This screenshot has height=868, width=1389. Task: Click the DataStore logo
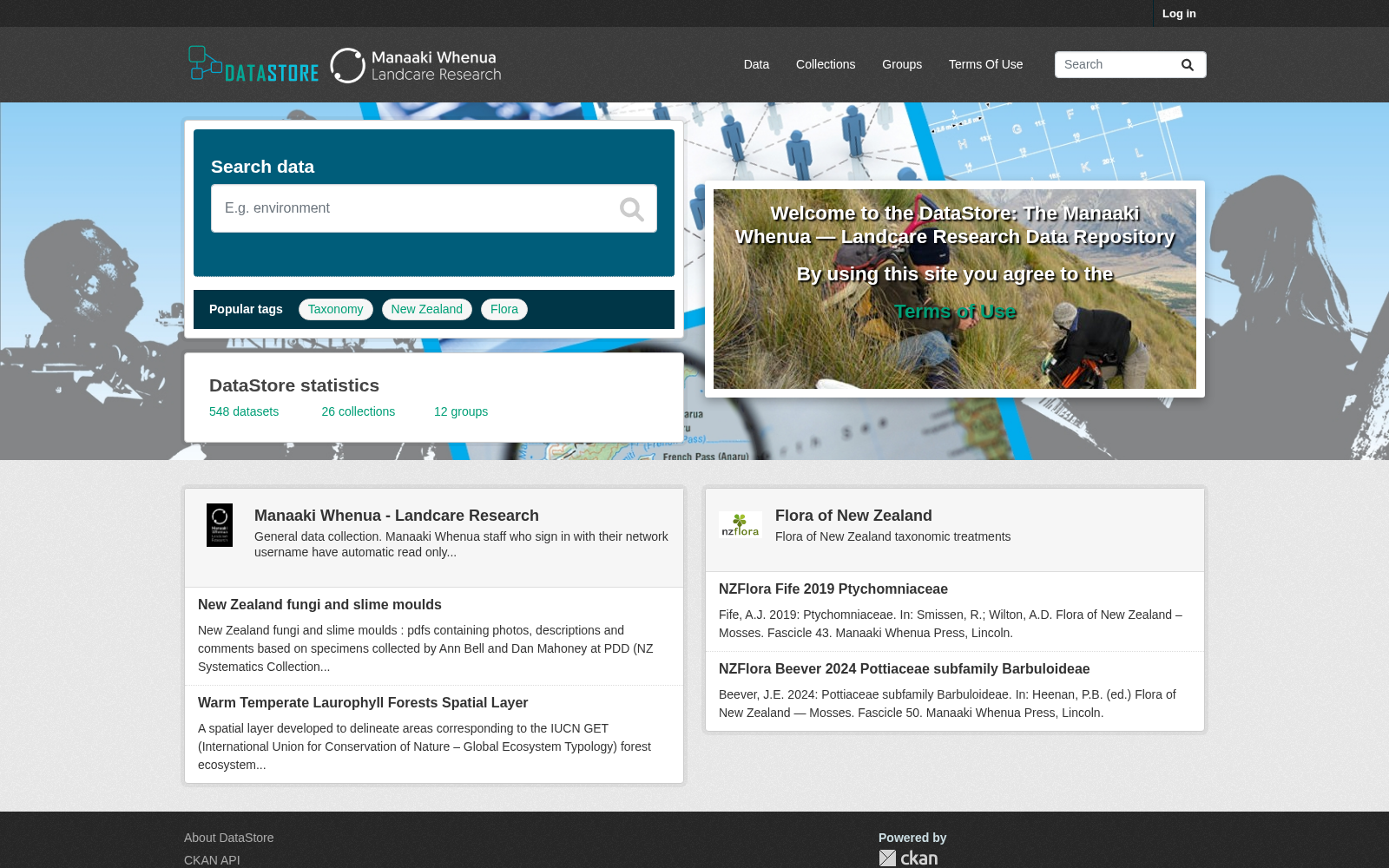point(253,64)
